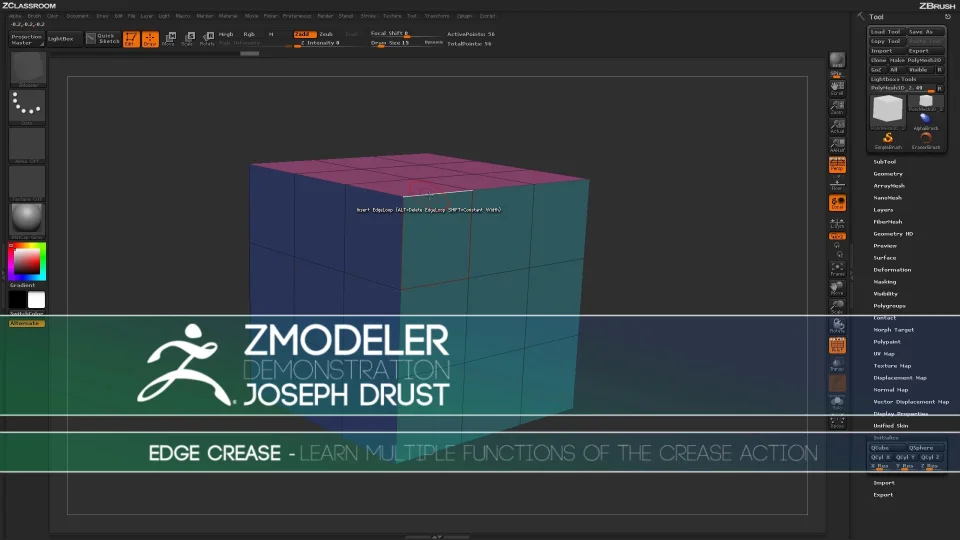Click Make PolyMesh3D button
The height and width of the screenshot is (540, 960).
coord(916,60)
